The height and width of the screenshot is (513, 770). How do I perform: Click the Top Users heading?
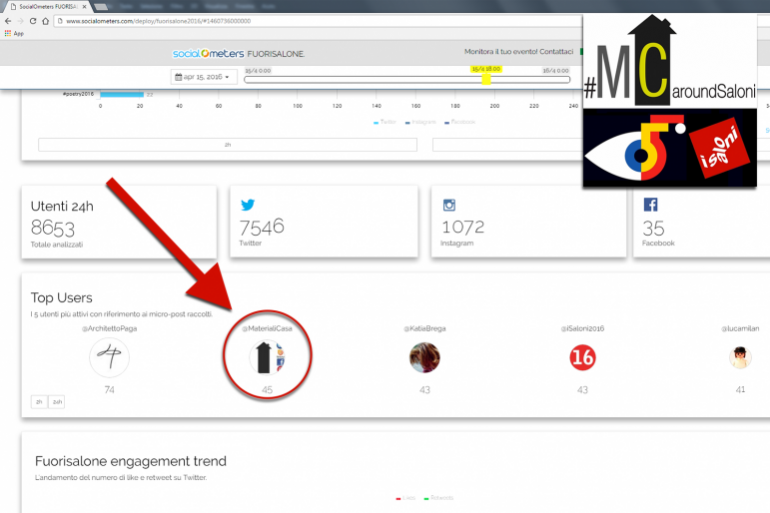[x=61, y=297]
